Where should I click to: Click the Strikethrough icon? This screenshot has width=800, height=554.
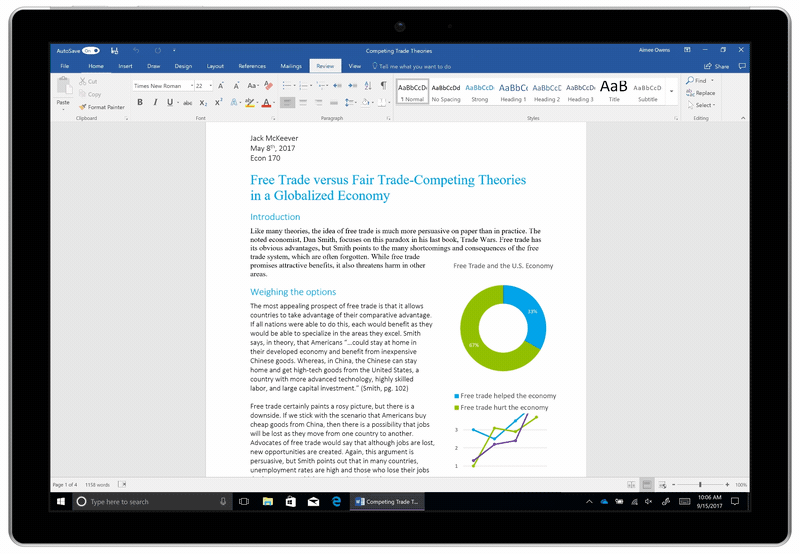[185, 102]
